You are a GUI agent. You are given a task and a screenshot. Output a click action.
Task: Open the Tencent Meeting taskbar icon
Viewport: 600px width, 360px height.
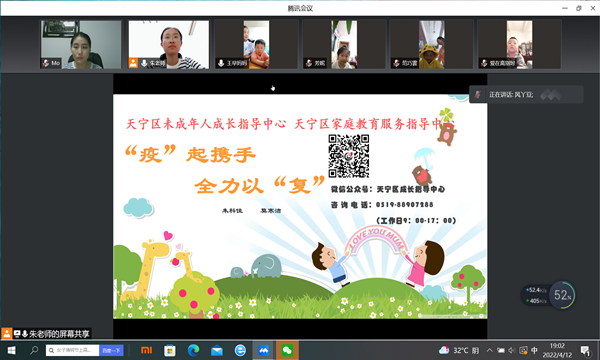263,350
